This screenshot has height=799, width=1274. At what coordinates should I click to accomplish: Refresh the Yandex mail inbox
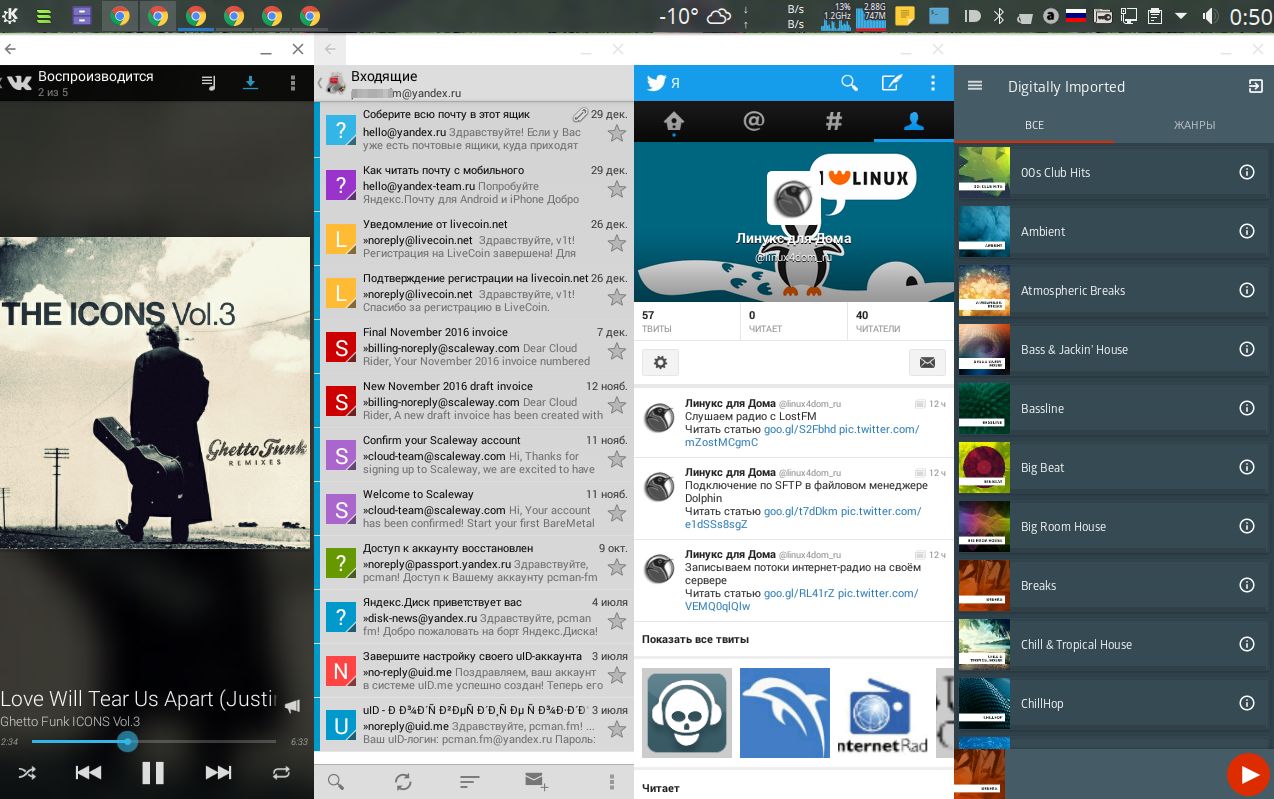403,781
